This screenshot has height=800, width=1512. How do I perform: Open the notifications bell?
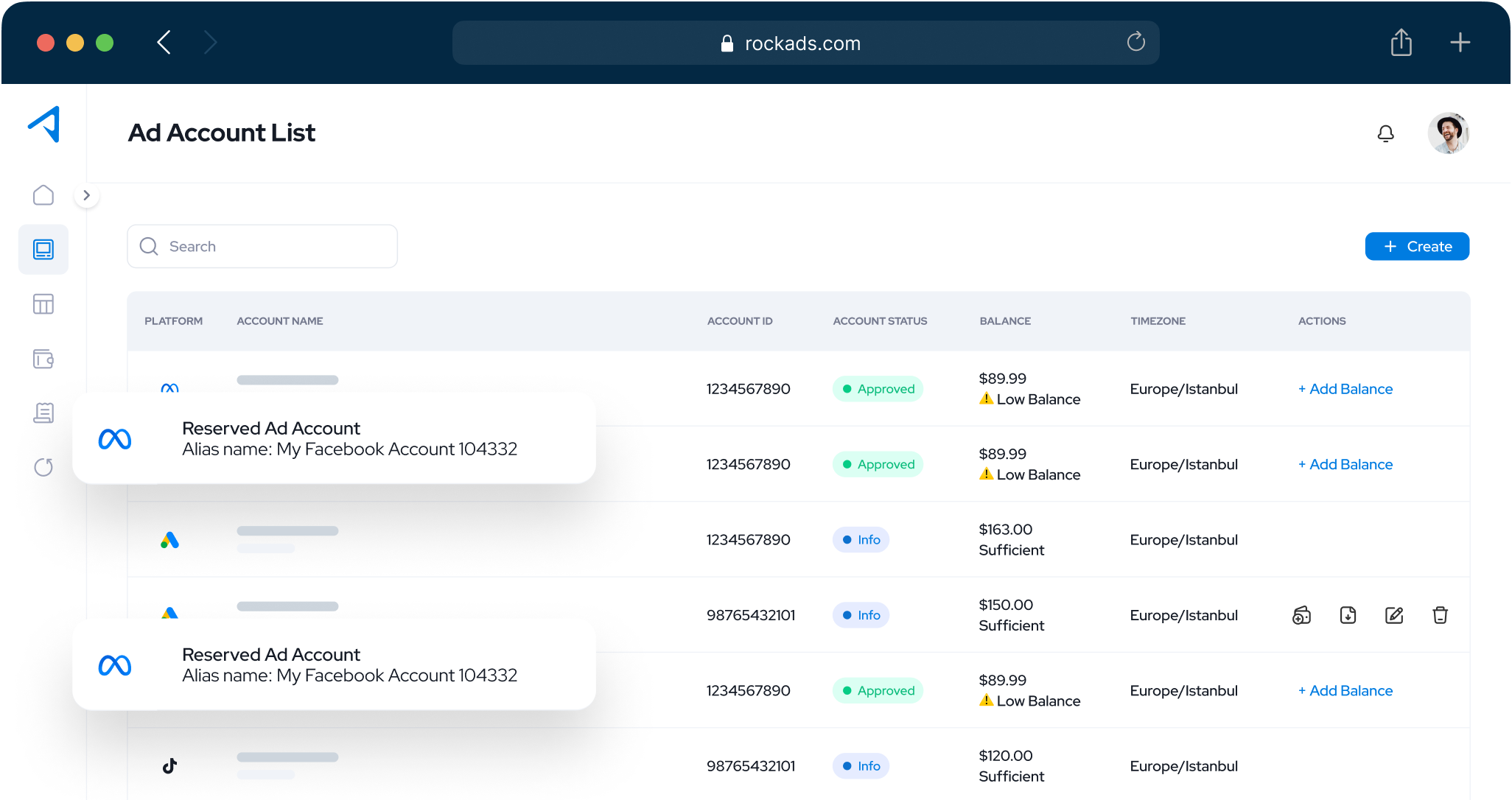click(x=1385, y=133)
